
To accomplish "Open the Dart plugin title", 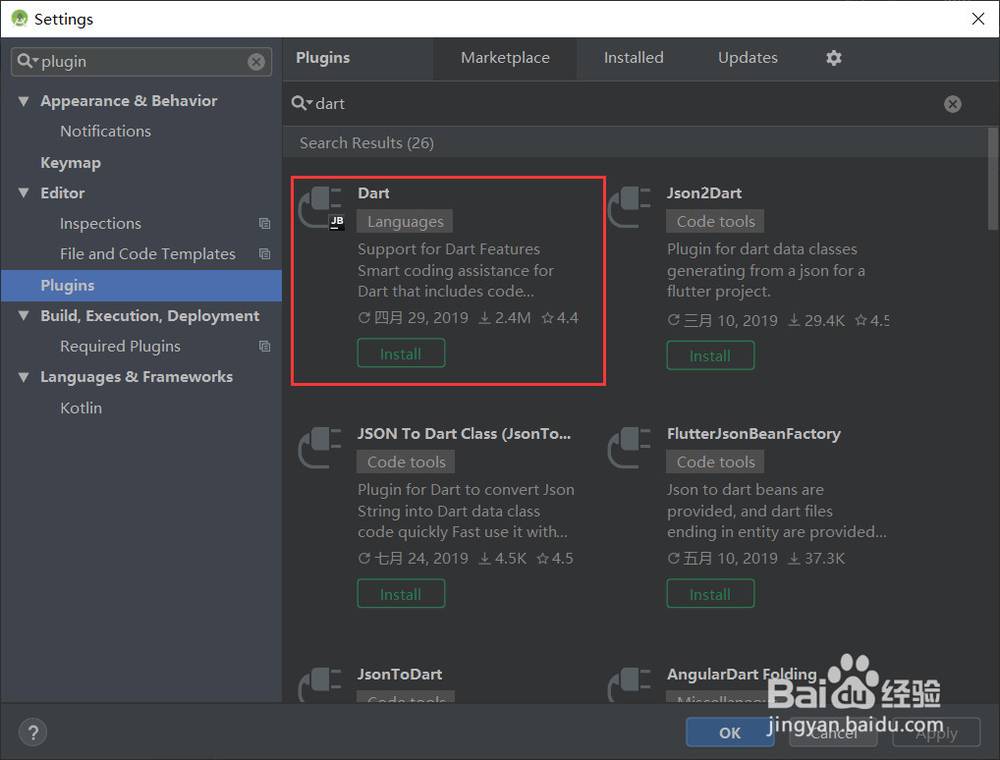I will tap(373, 193).
